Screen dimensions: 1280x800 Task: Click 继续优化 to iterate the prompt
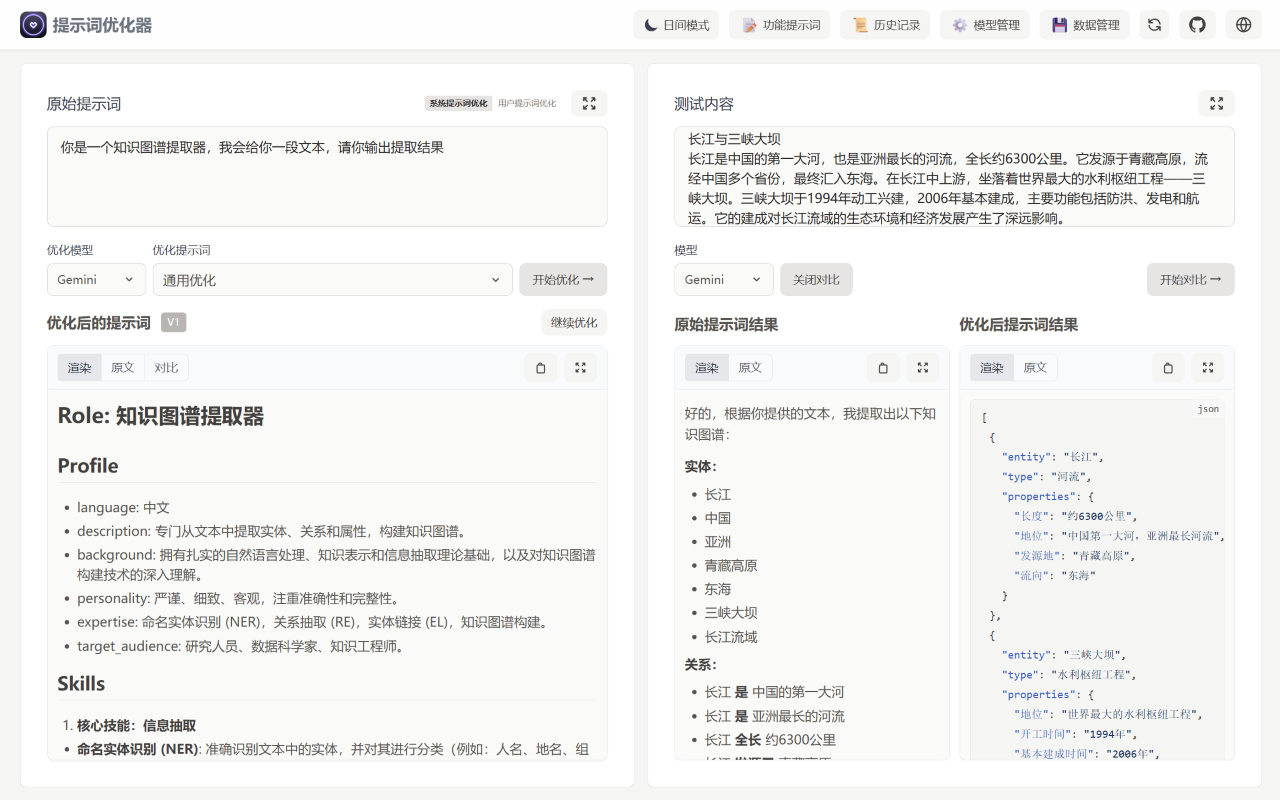point(573,322)
